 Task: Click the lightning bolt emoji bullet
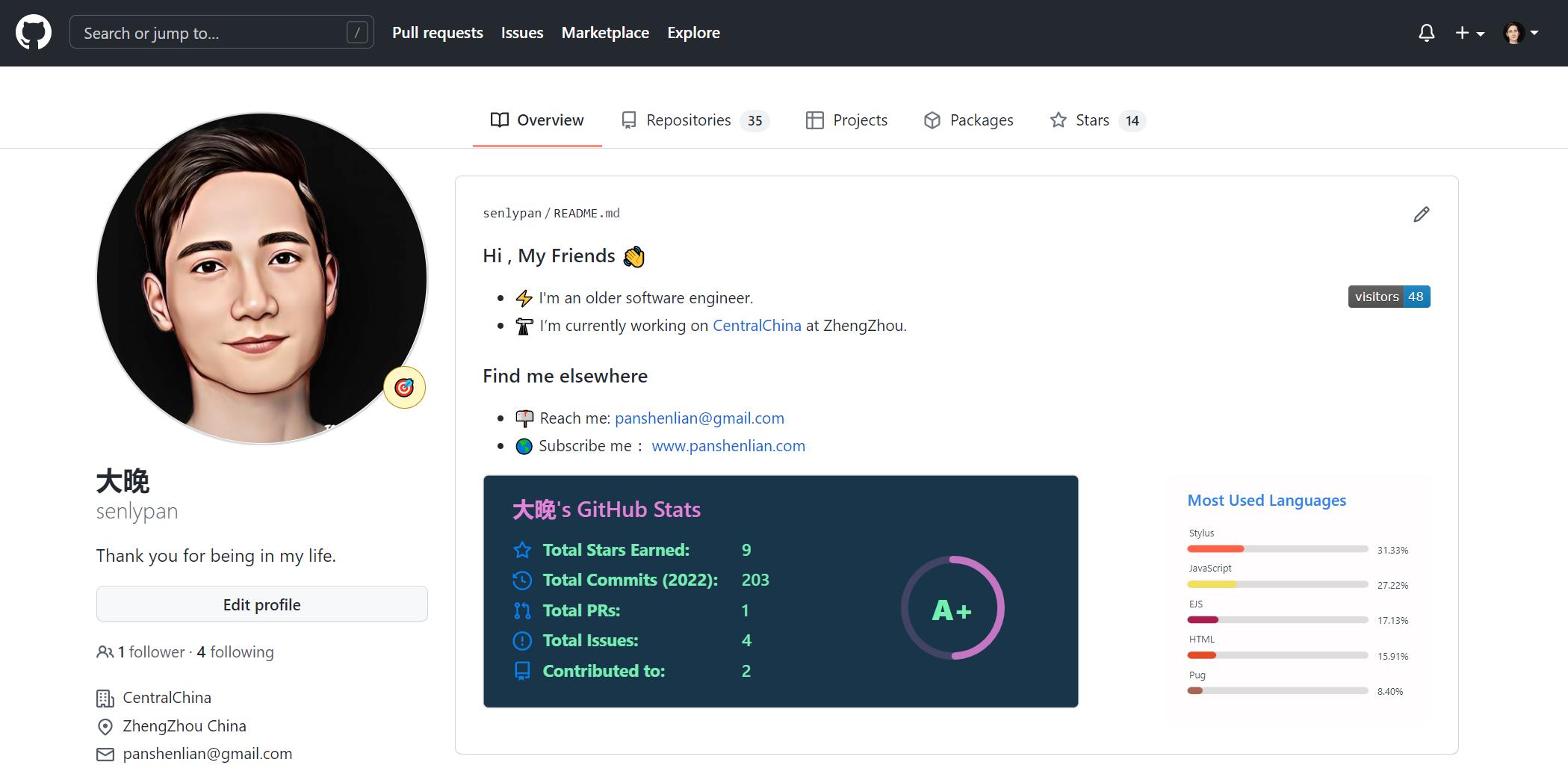(x=524, y=299)
